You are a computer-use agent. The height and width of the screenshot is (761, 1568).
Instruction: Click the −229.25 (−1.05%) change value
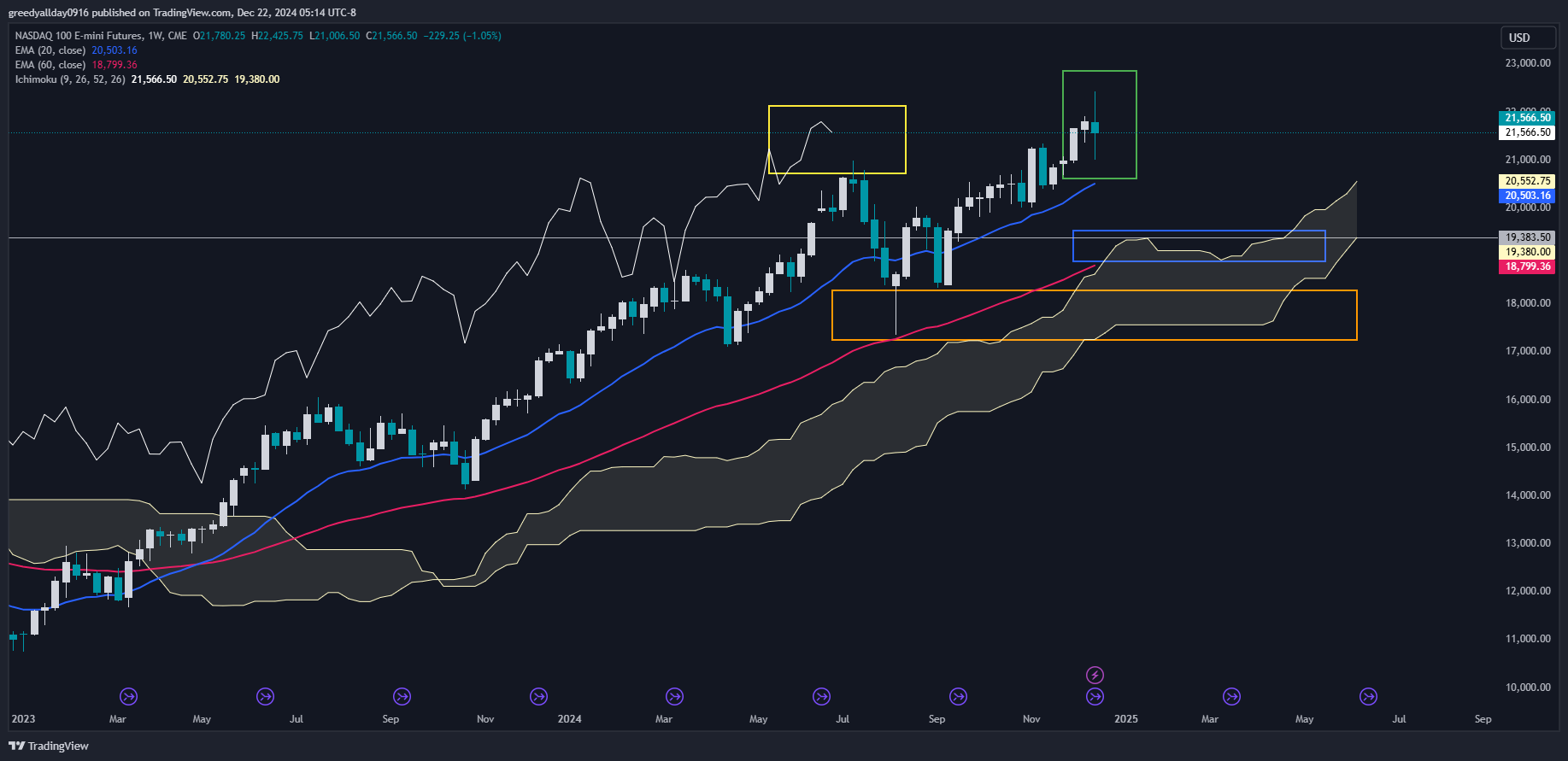coord(462,36)
